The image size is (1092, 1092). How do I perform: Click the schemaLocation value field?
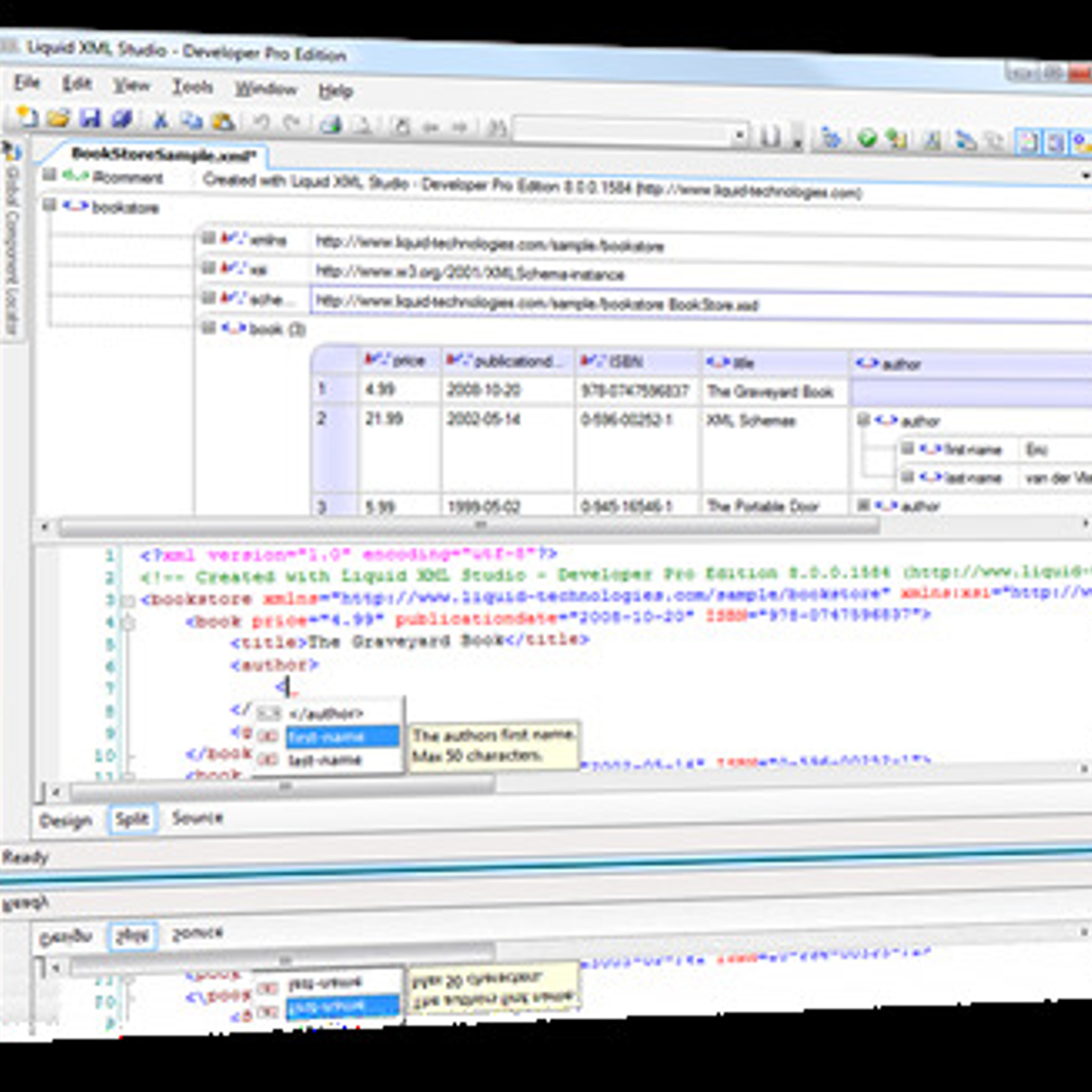[x=701, y=304]
